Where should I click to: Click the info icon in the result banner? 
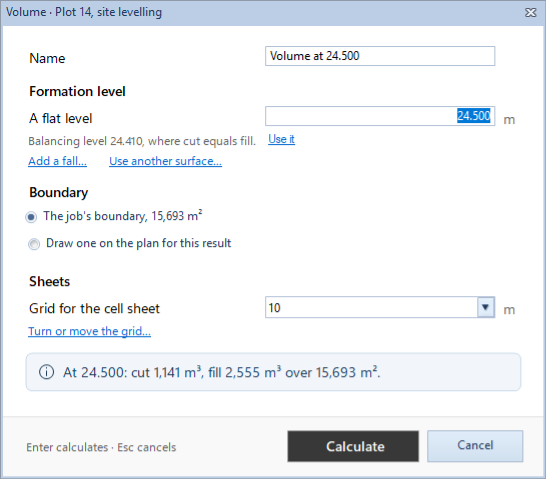46,372
